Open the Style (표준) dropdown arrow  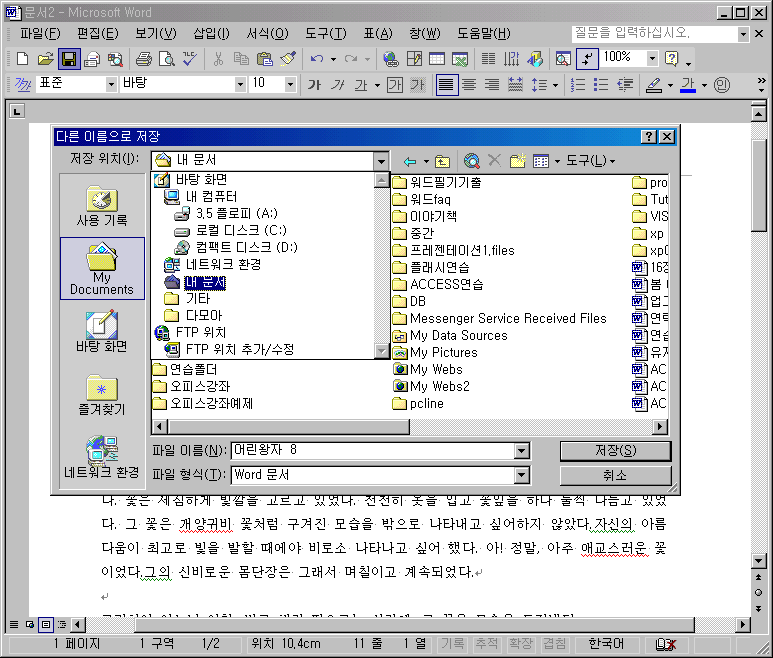111,85
